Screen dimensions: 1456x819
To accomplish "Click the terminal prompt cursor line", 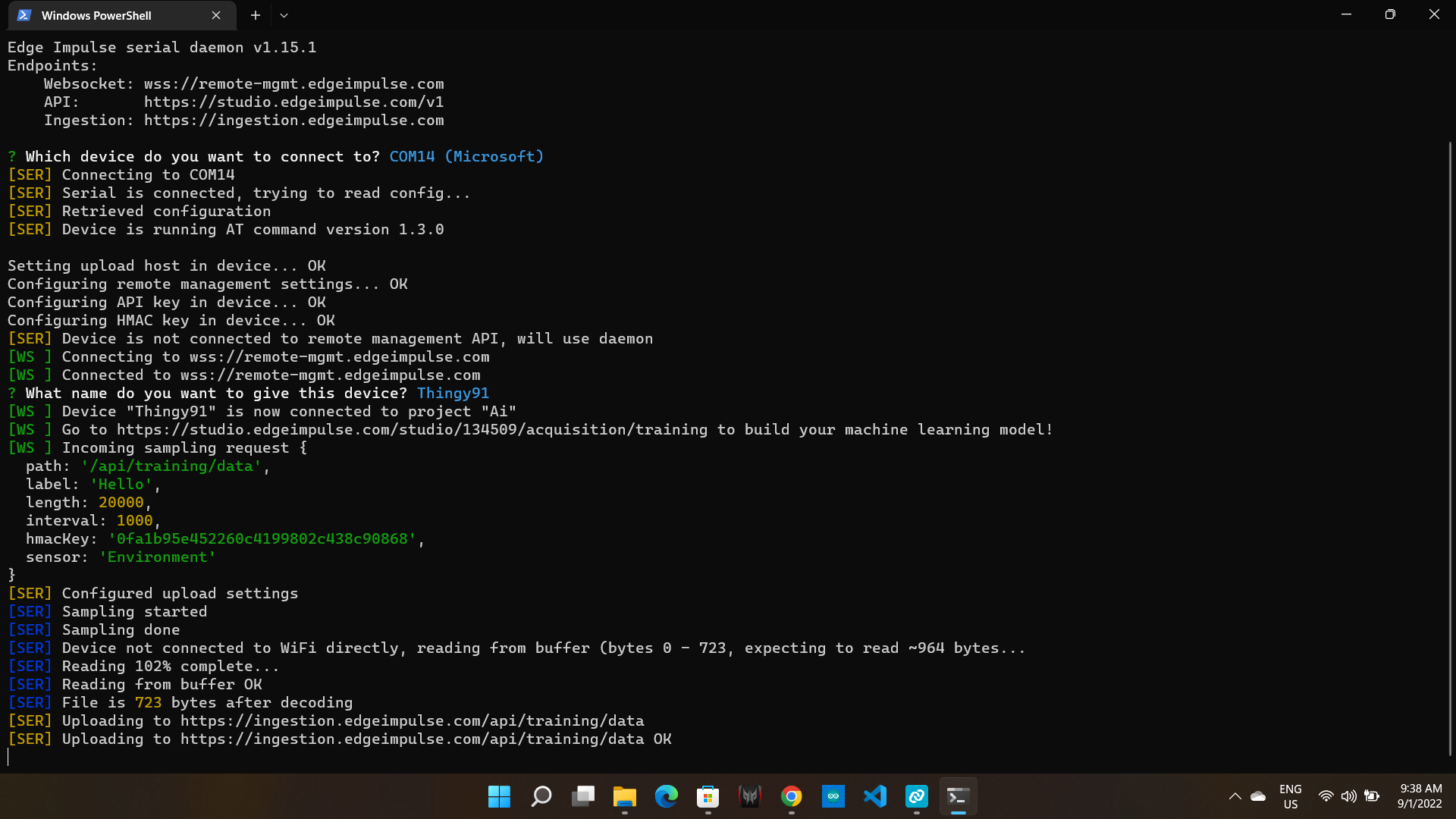I will point(9,757).
